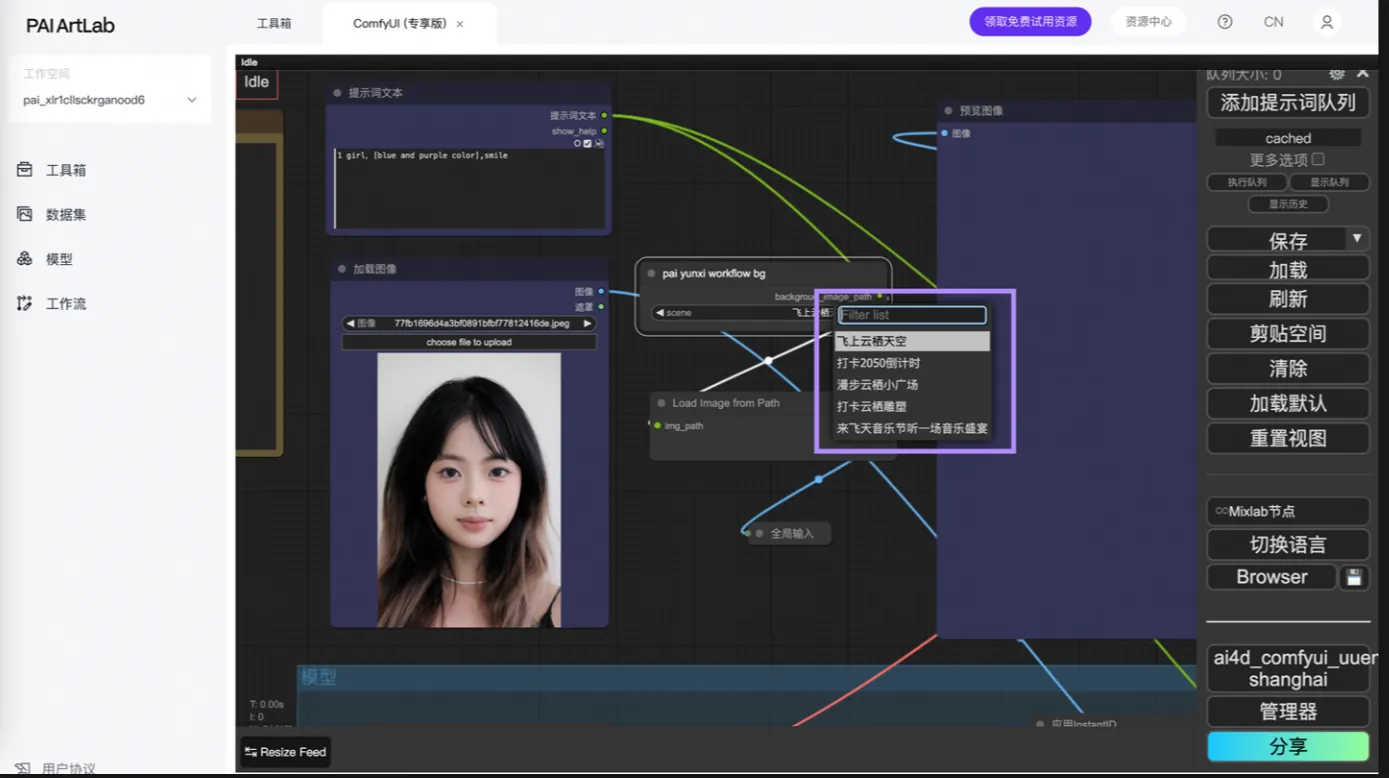Viewport: 1389px width, 778px height.
Task: Select 来飞天音乐节听一场音乐盛宴 from the list
Action: (913, 428)
